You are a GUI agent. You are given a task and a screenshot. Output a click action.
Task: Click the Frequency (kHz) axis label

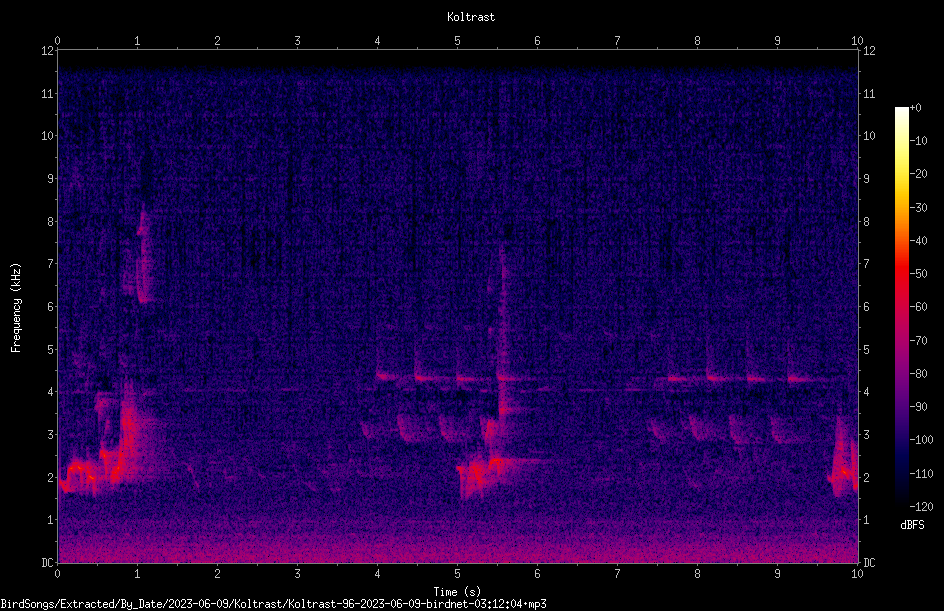click(16, 308)
